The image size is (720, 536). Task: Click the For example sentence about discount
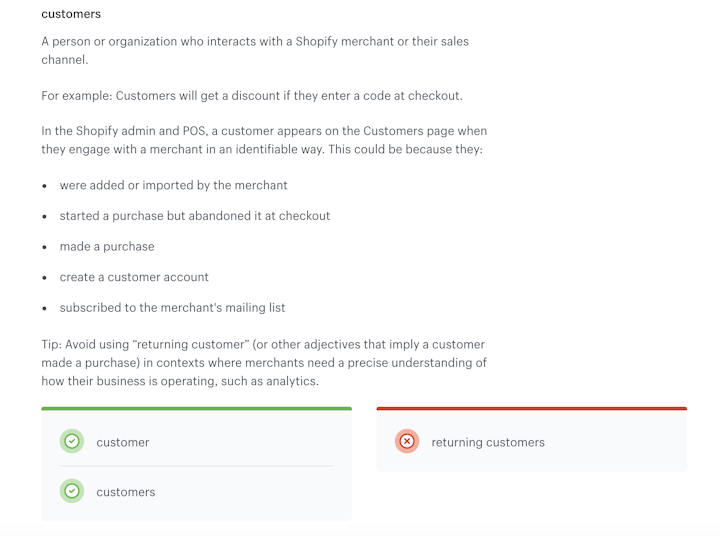[x=252, y=96]
